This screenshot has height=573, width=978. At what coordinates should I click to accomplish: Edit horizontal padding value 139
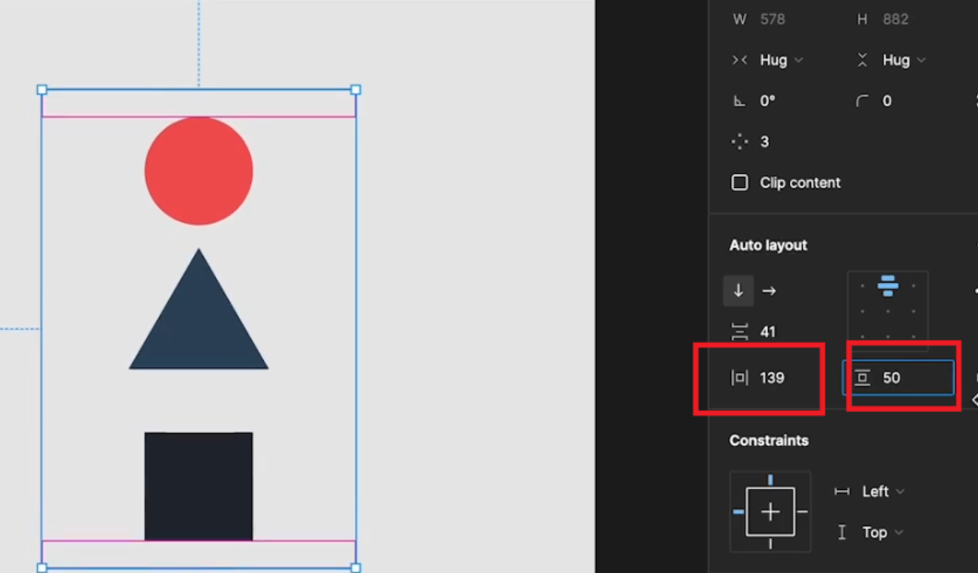(772, 378)
